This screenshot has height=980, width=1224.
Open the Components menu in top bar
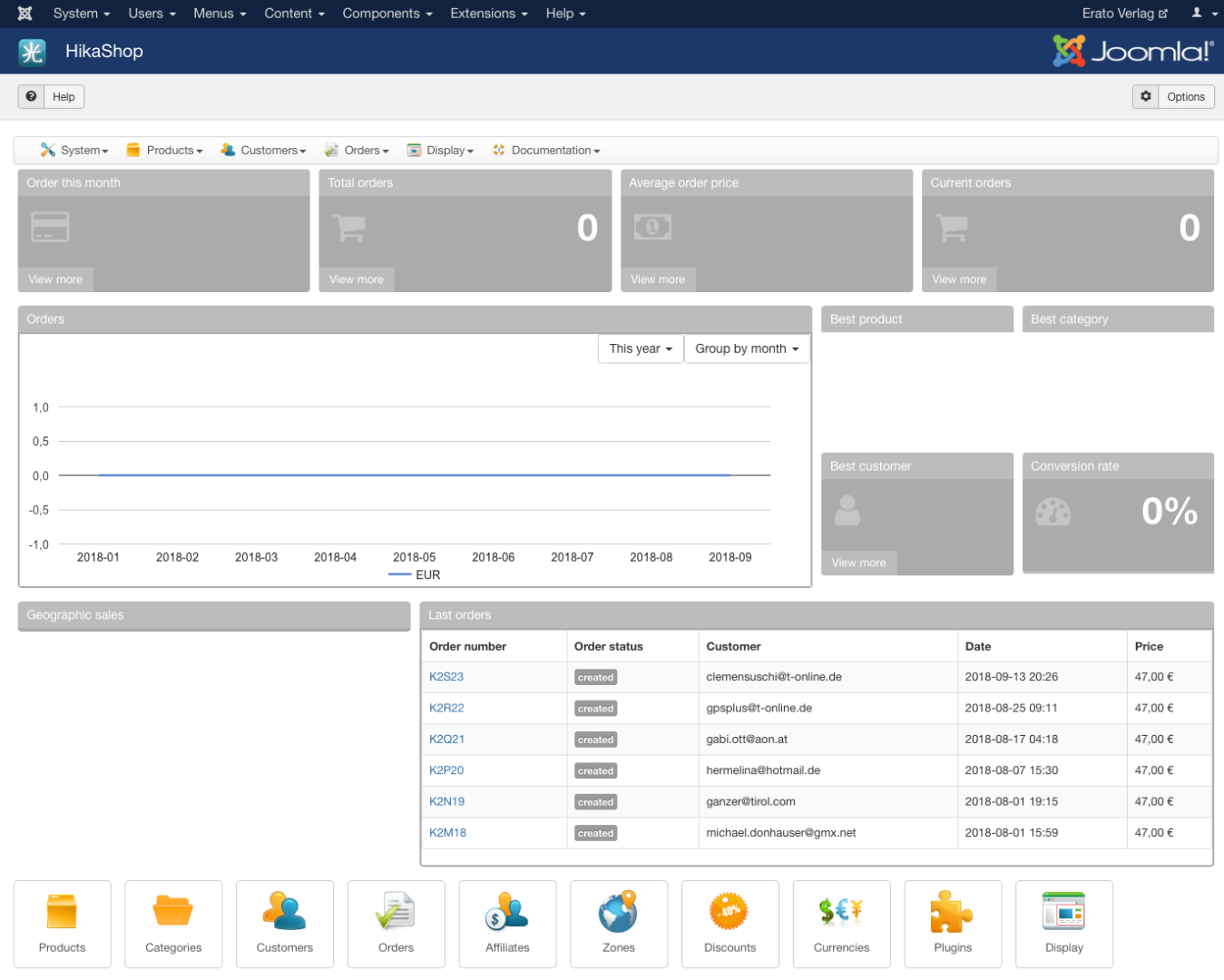pos(387,14)
